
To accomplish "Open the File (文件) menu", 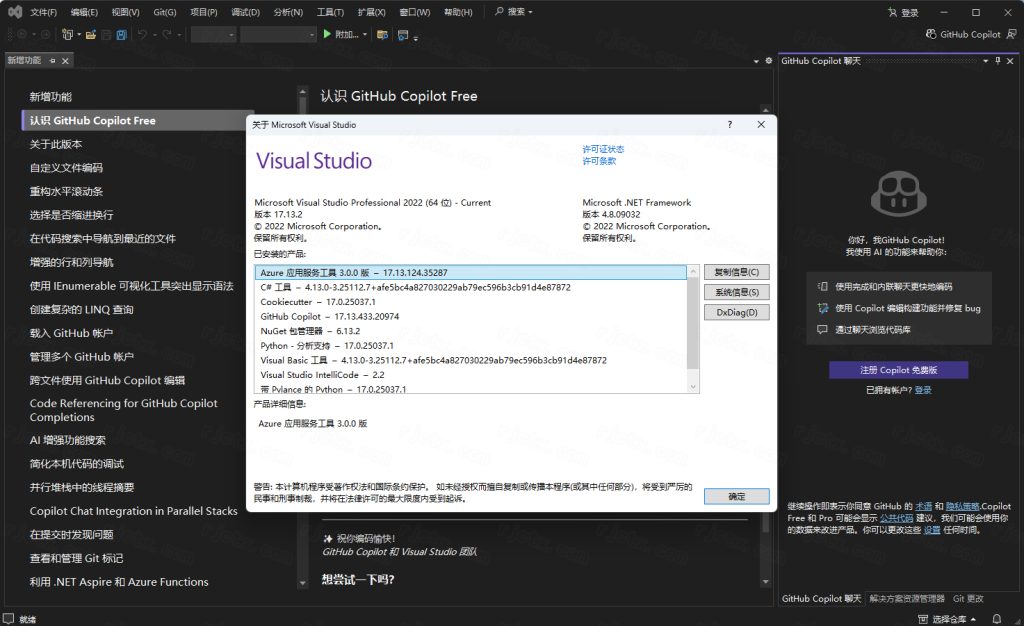I will click(x=44, y=12).
